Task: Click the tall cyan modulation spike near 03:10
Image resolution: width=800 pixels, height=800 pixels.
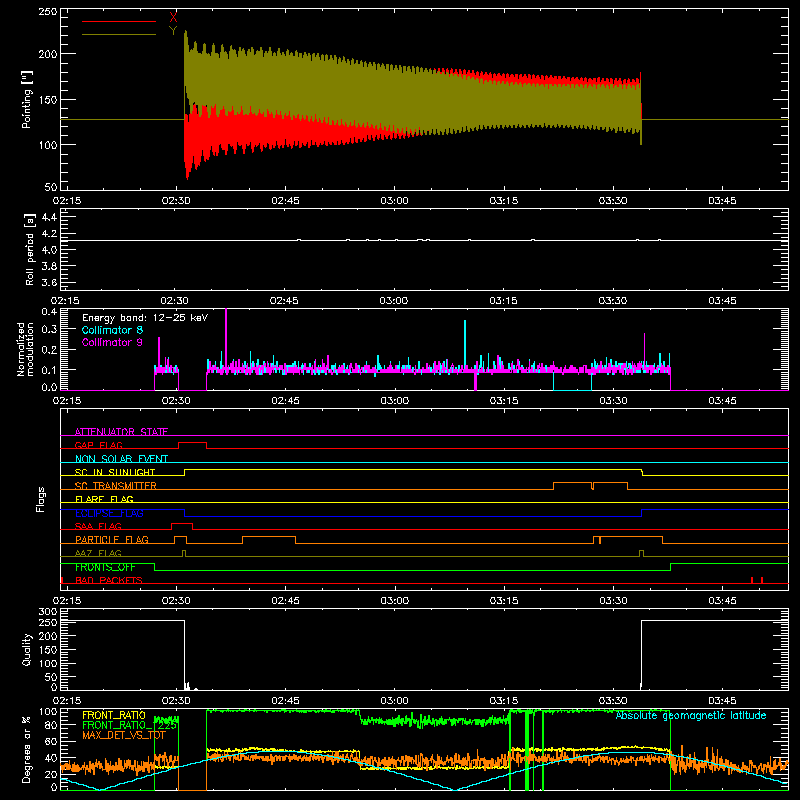Action: pyautogui.click(x=465, y=343)
